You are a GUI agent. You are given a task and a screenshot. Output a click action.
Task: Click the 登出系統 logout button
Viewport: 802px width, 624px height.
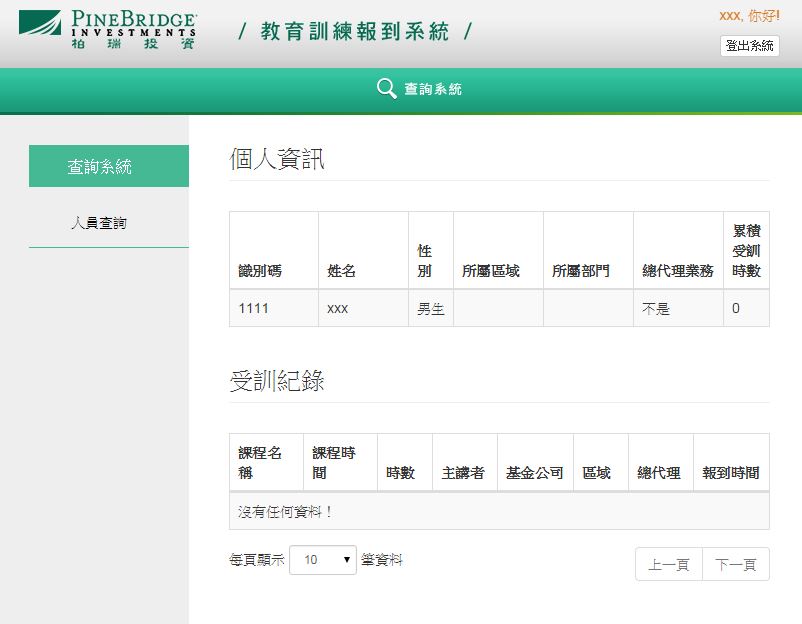749,46
